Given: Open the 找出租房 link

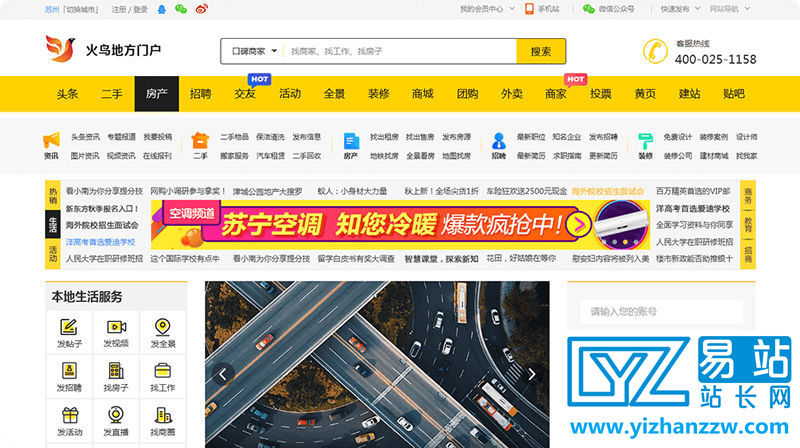Looking at the screenshot, I should (384, 137).
